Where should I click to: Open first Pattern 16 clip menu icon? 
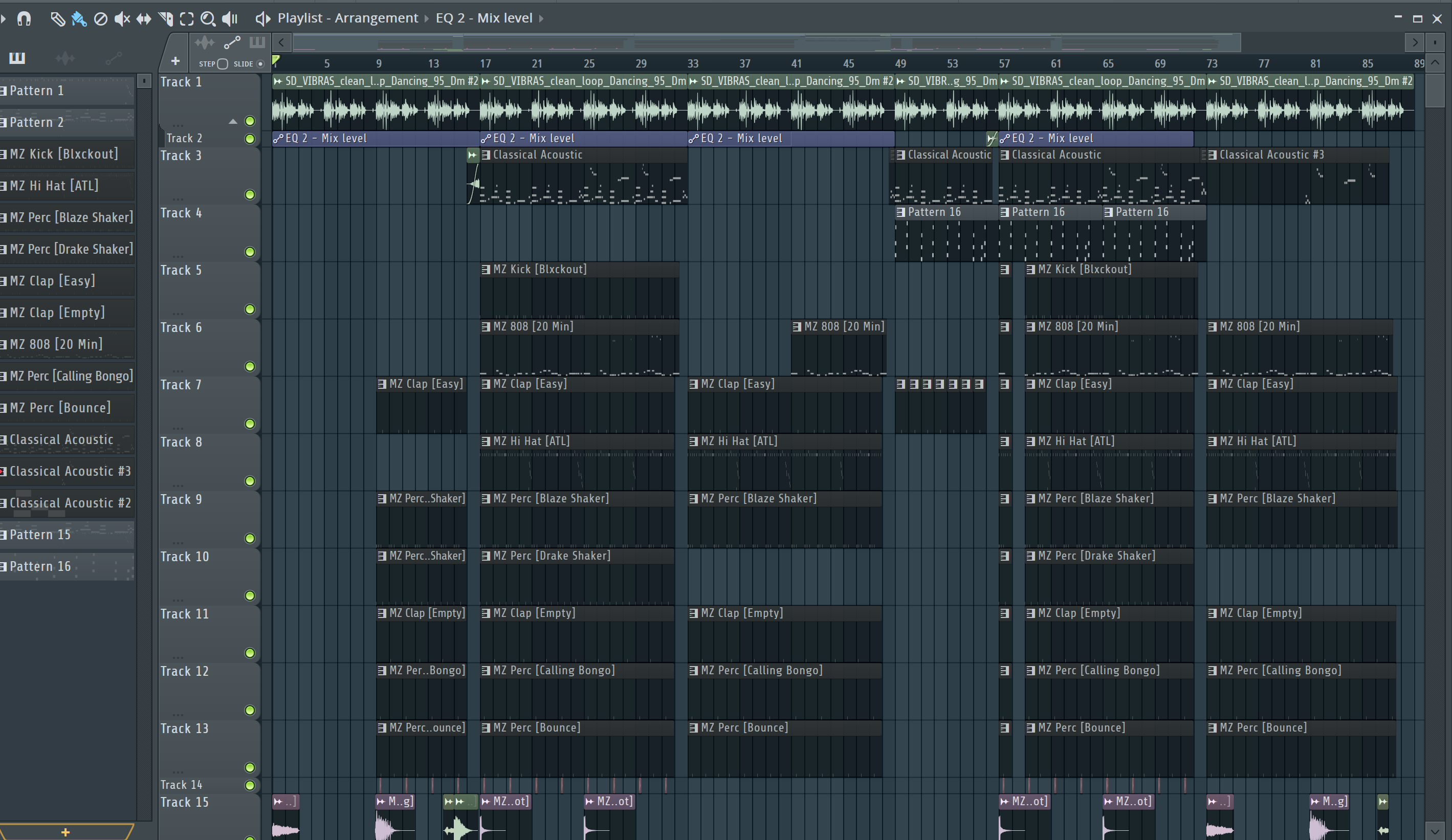pyautogui.click(x=900, y=212)
